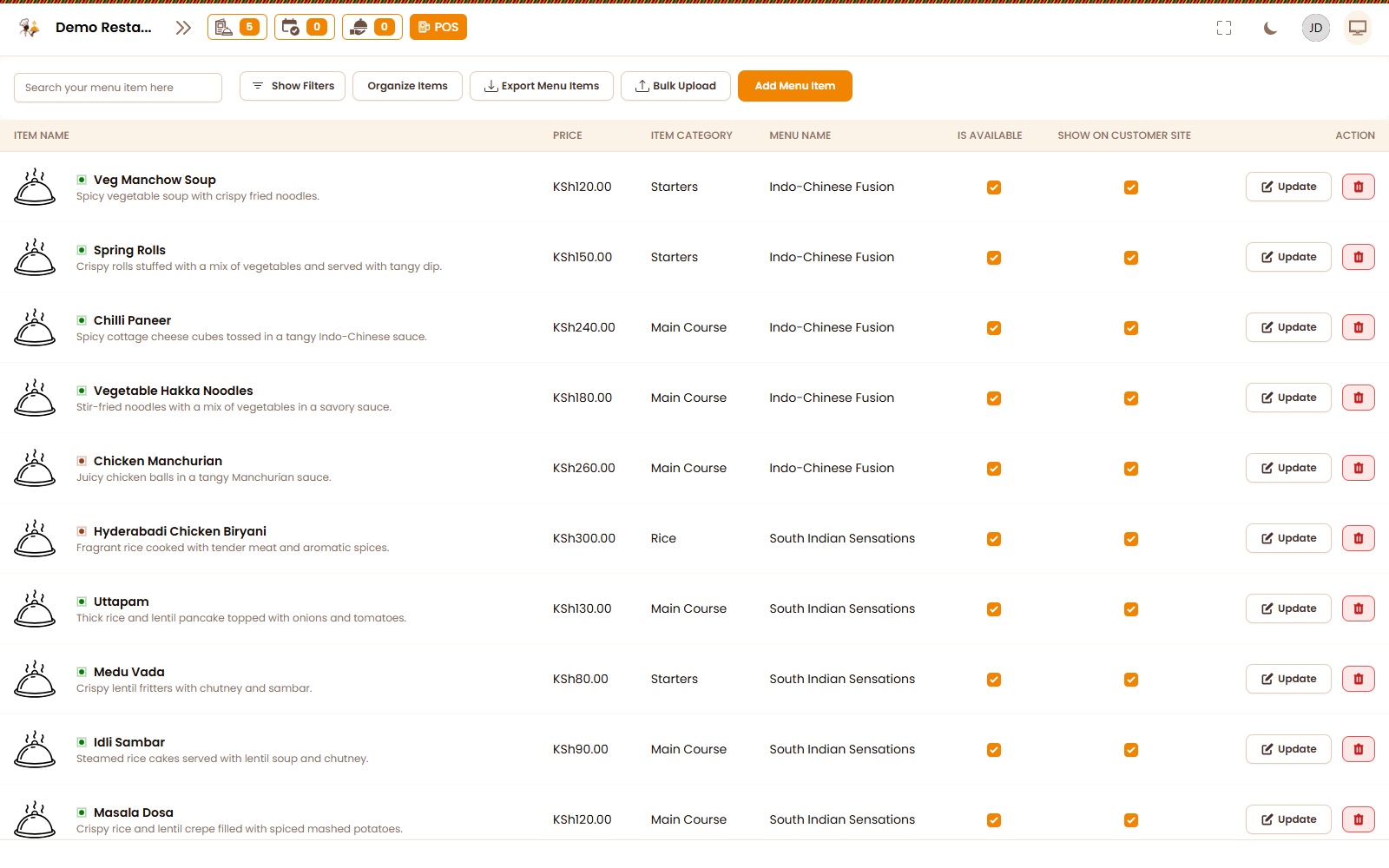Toggle fullscreen mode icon
The image size is (1389, 868).
click(1224, 28)
